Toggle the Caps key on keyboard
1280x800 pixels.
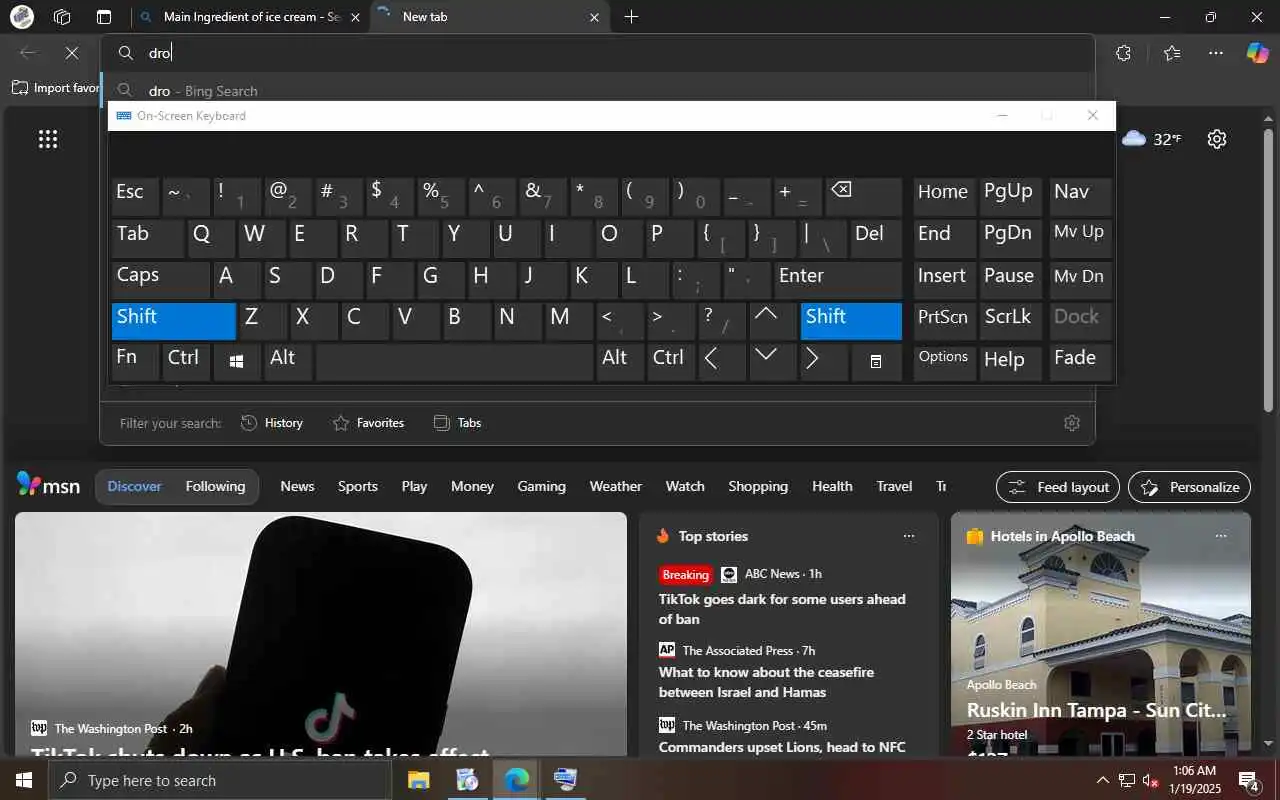[x=160, y=279]
